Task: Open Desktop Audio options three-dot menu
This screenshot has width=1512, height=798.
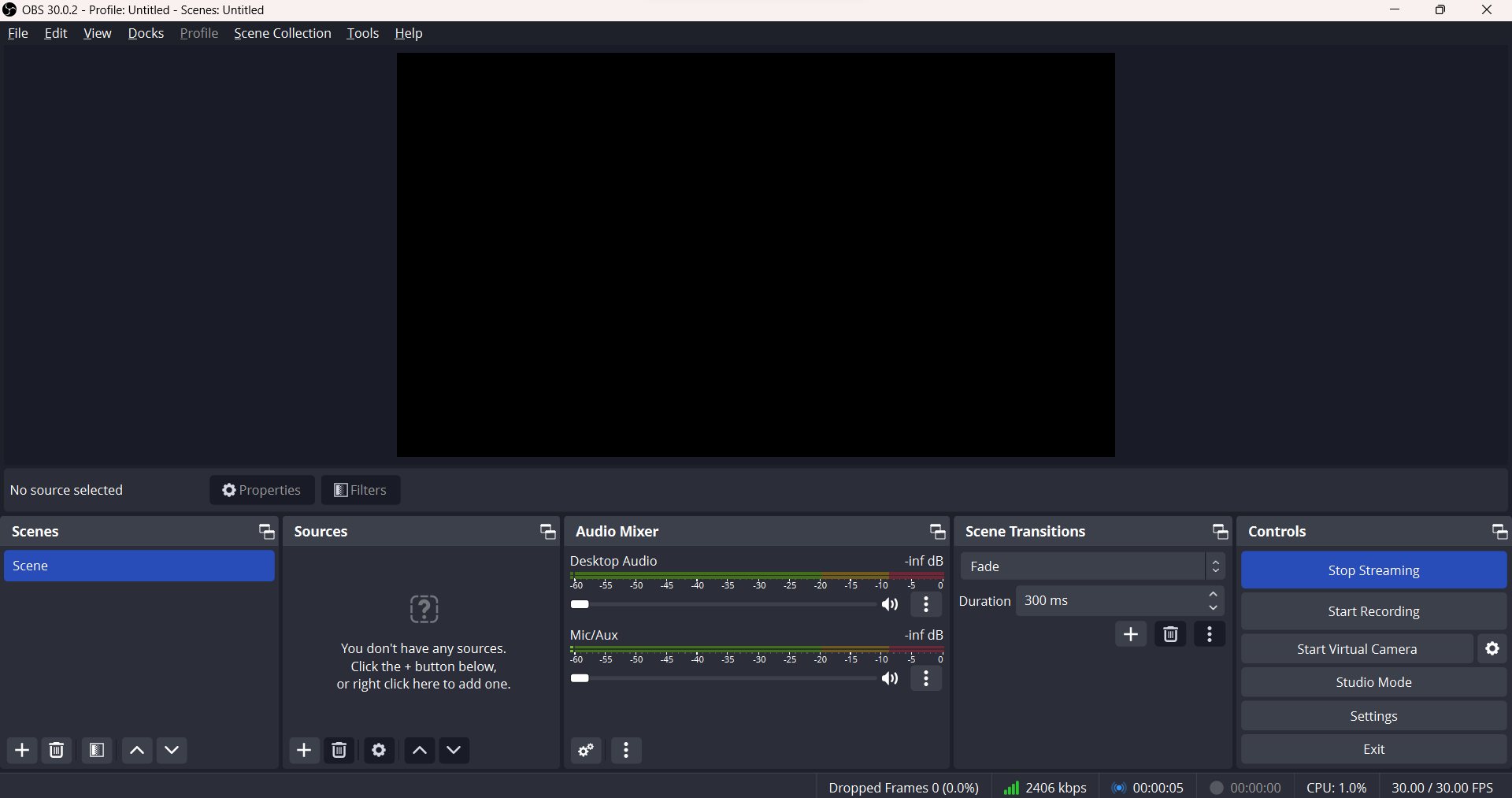Action: (926, 605)
